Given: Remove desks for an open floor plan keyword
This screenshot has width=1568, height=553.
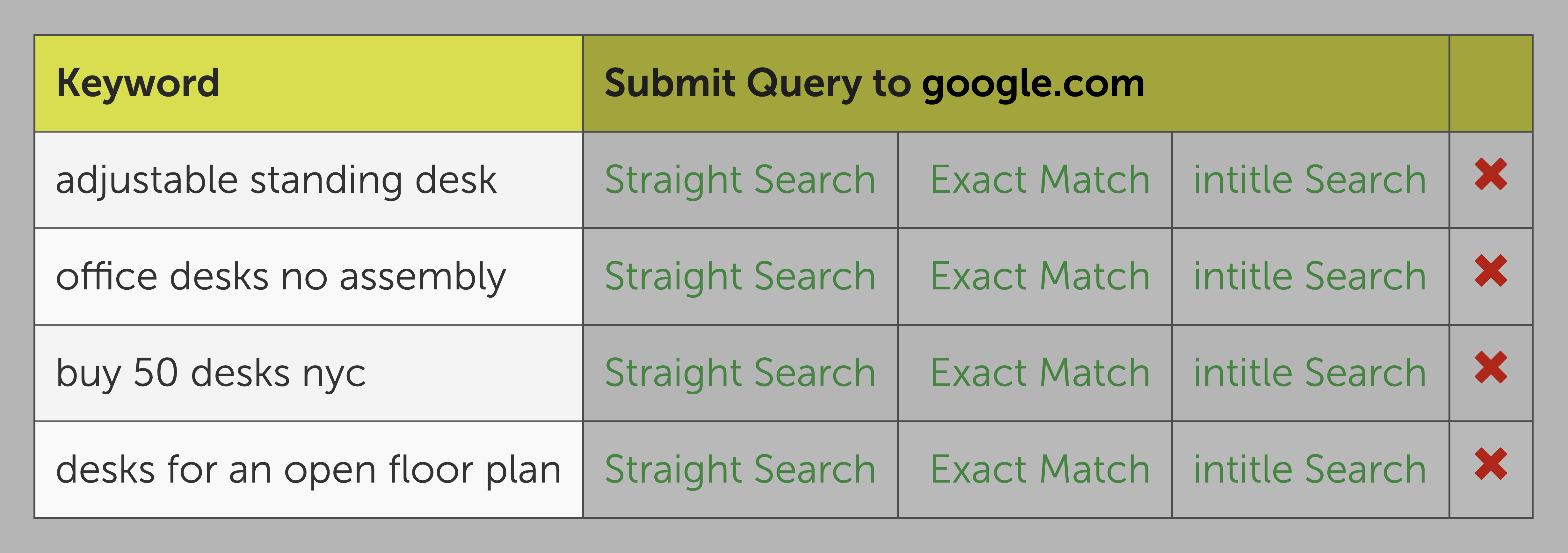Looking at the screenshot, I should (x=1491, y=463).
